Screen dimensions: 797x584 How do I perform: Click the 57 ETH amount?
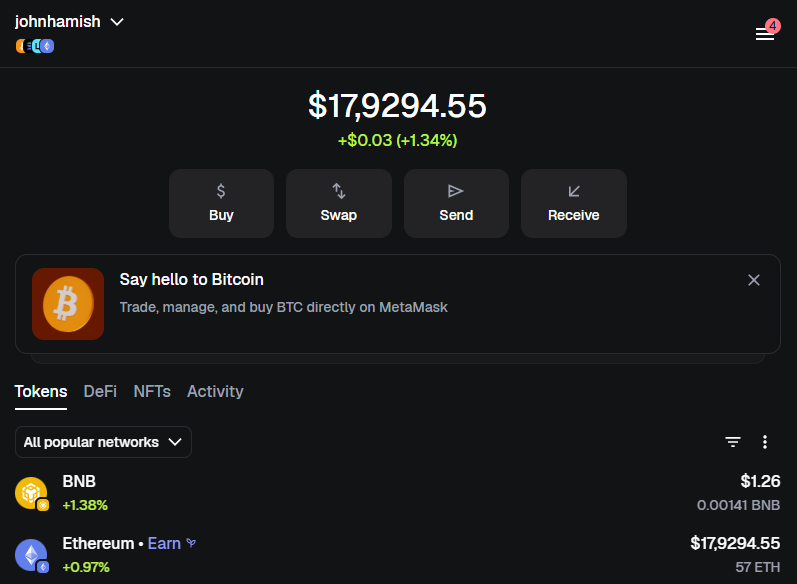pos(757,567)
